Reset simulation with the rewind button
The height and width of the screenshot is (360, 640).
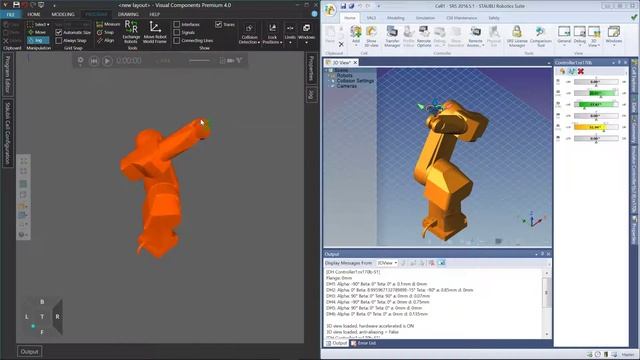[94, 61]
